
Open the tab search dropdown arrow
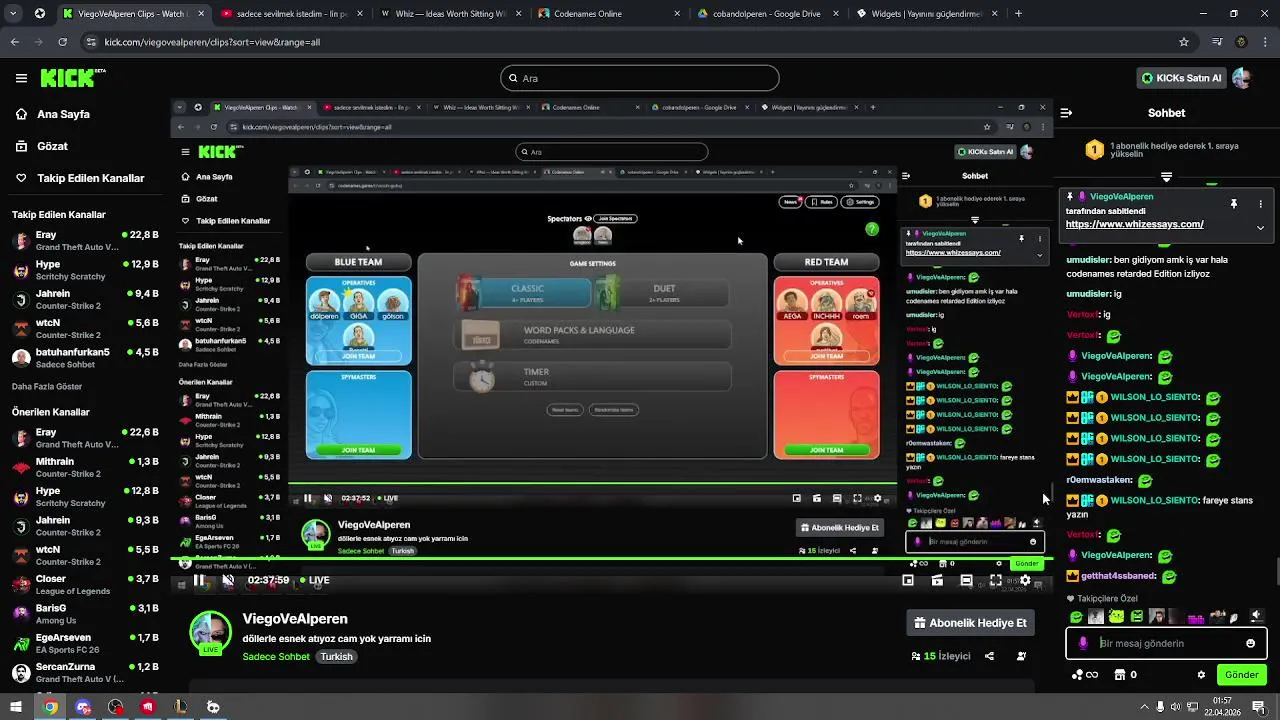click(13, 14)
